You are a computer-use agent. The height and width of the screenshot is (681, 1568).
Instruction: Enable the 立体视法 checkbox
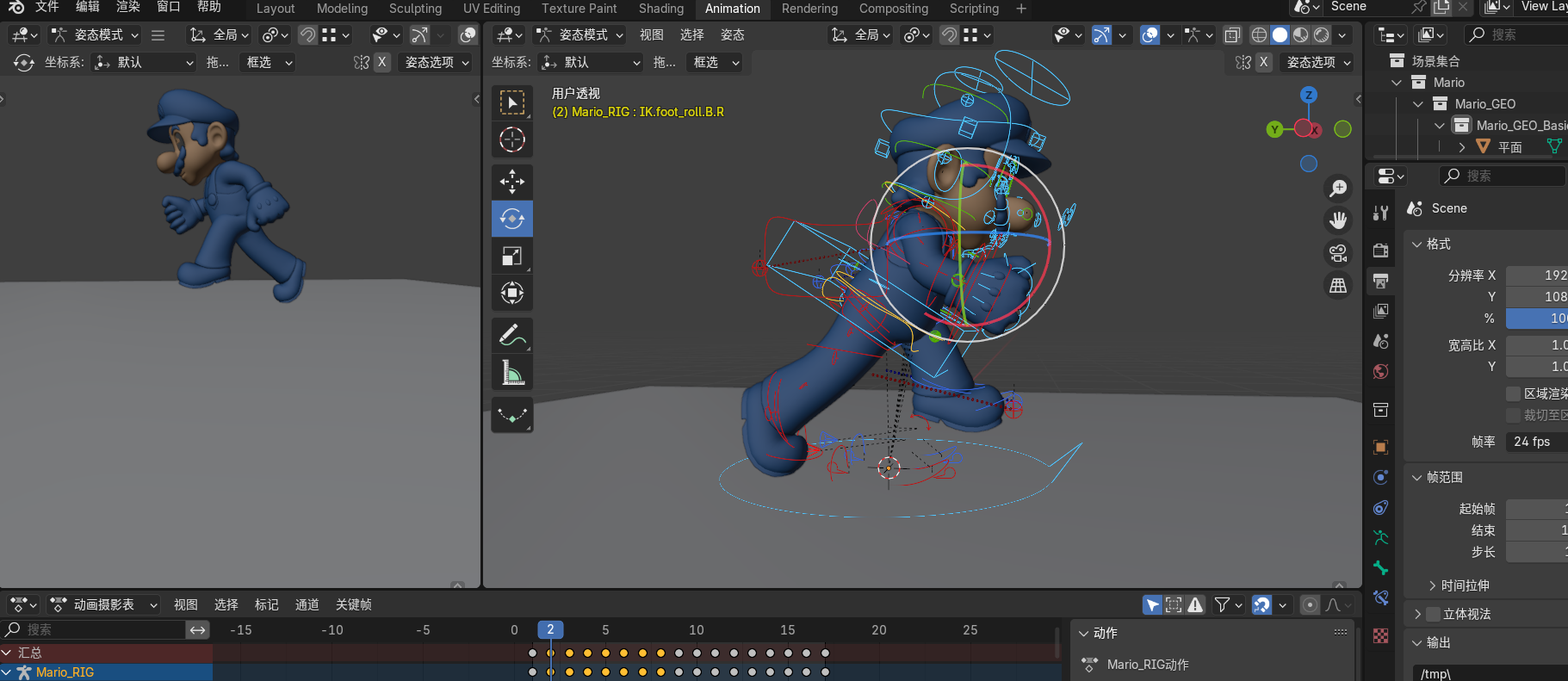coord(1434,614)
